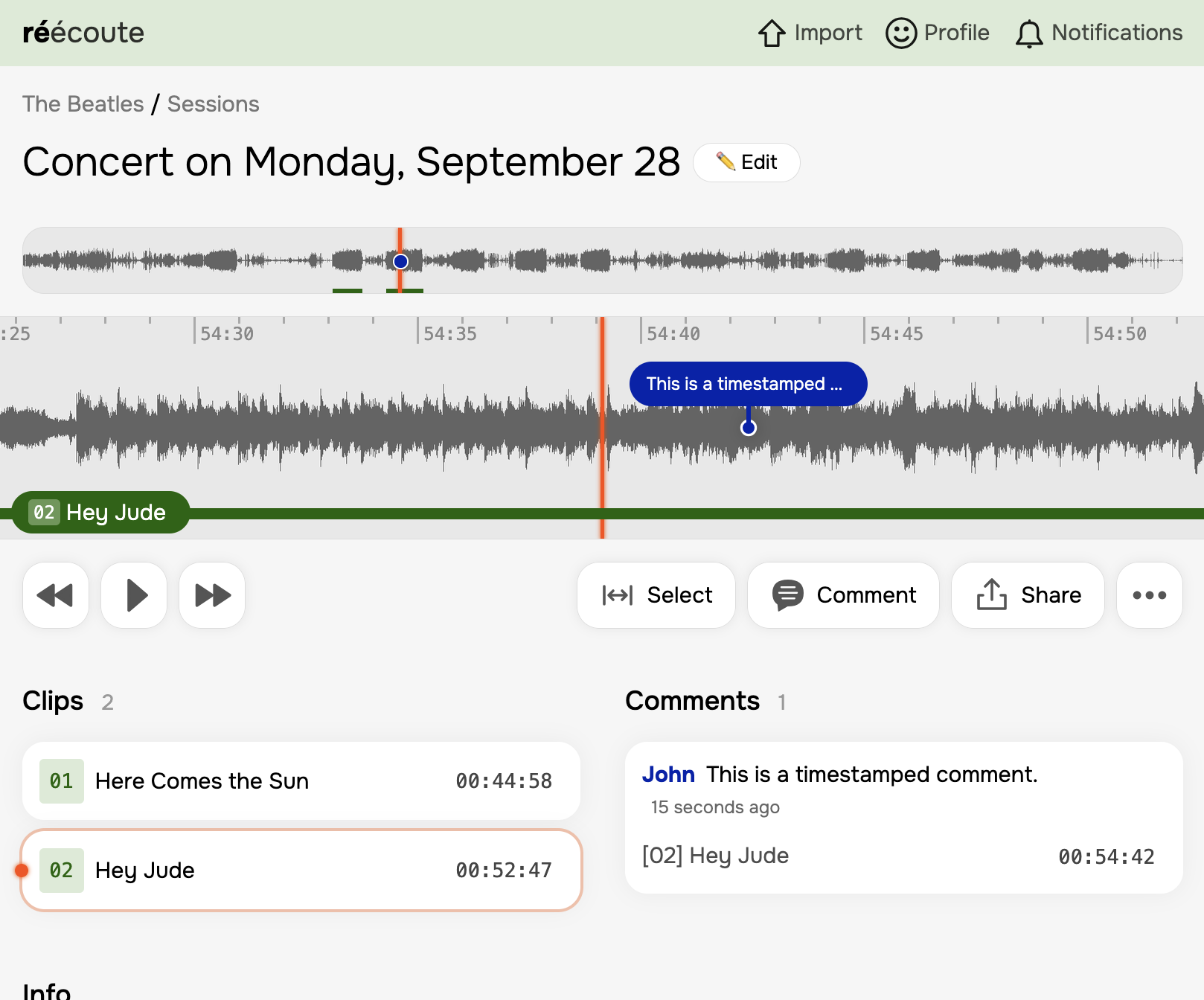
Task: Click the blue comment dot in overview waveform
Action: pyautogui.click(x=400, y=261)
